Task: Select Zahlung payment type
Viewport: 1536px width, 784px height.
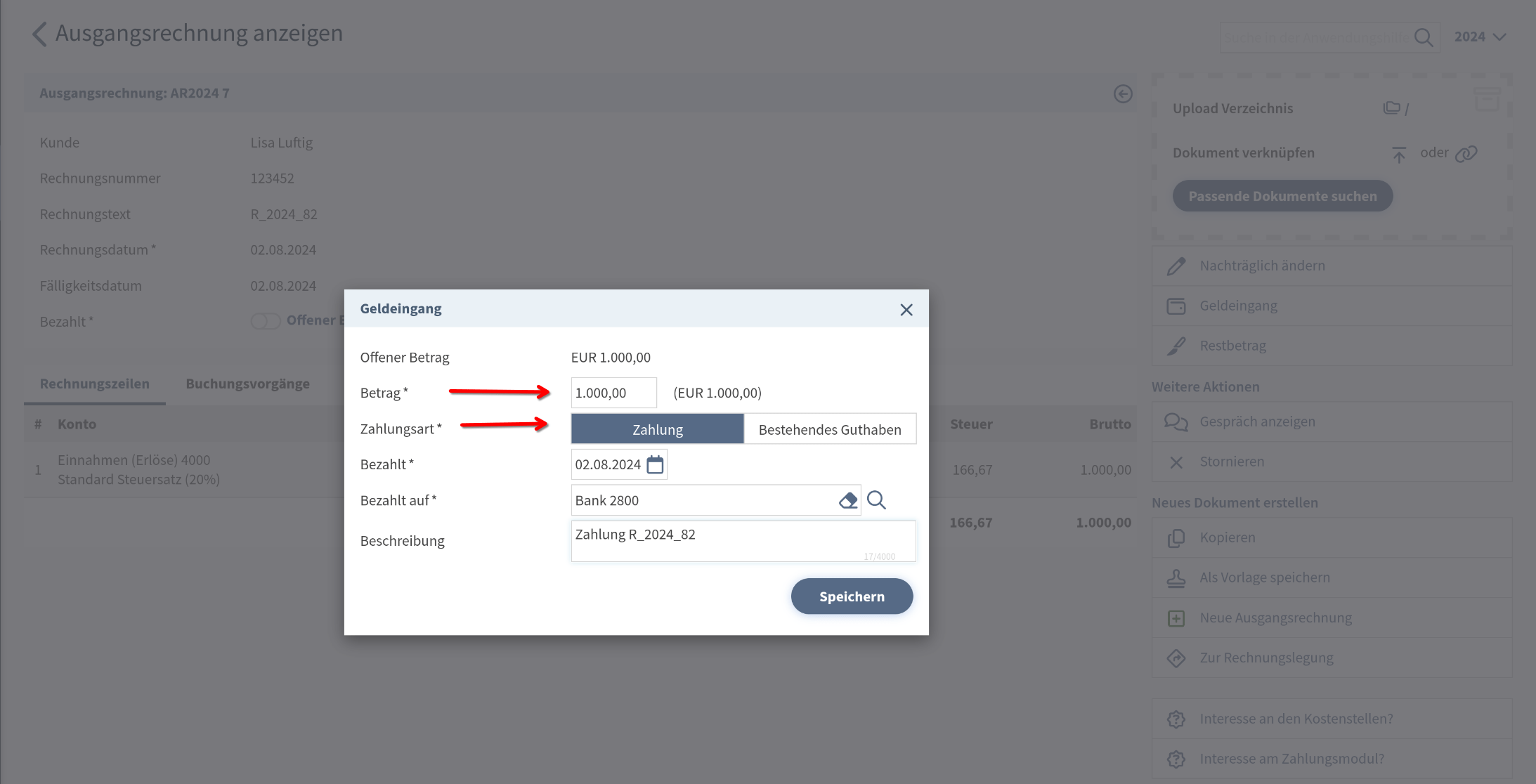Action: [x=657, y=429]
